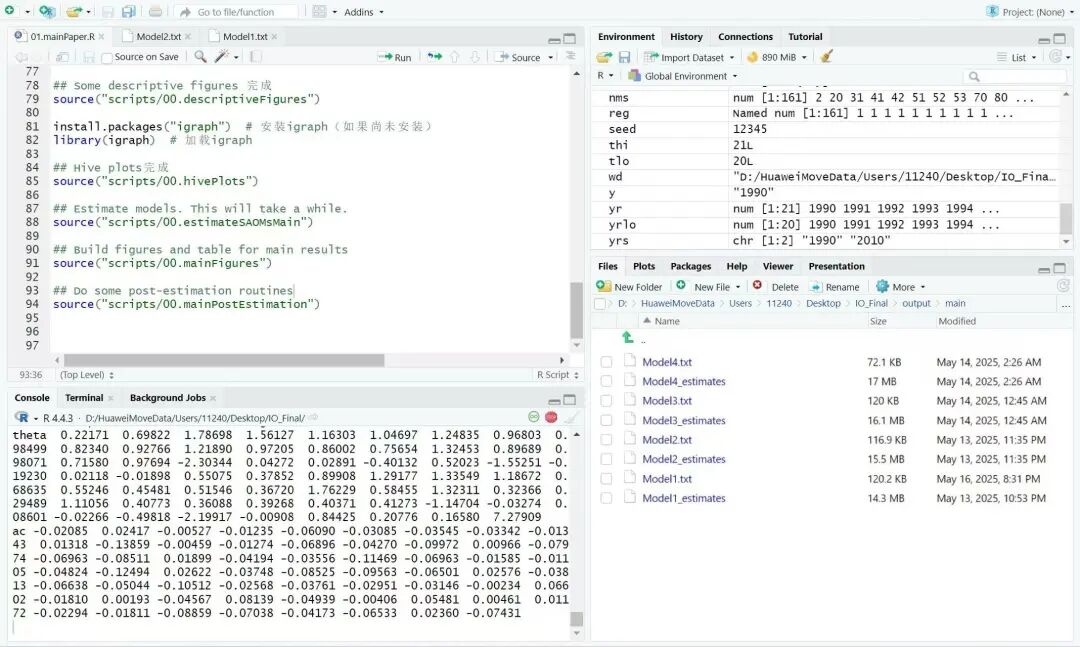1080x647 pixels.
Task: Click the Load workspace icon in Environment pane
Action: 604,57
